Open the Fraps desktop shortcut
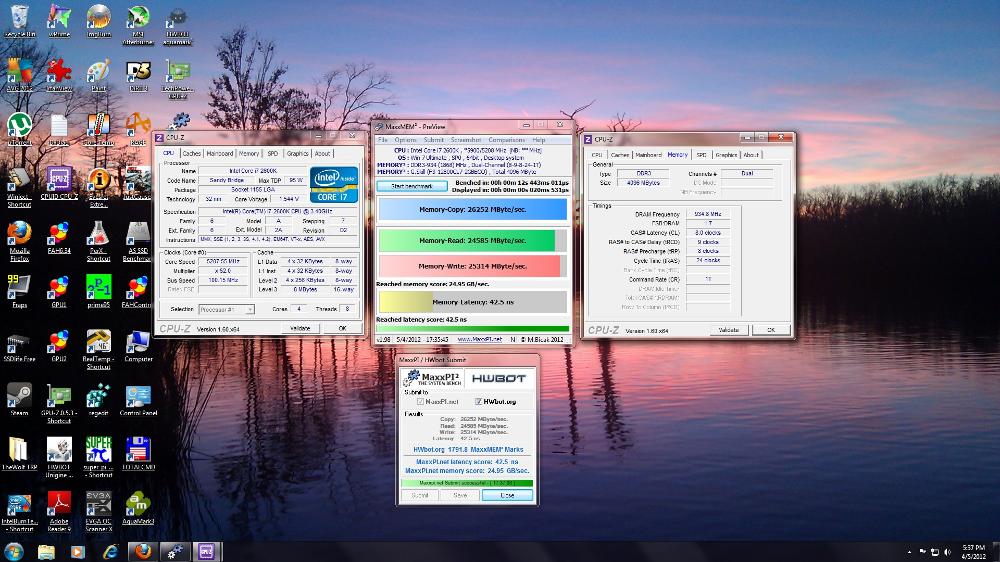This screenshot has width=1000, height=562. pos(20,291)
